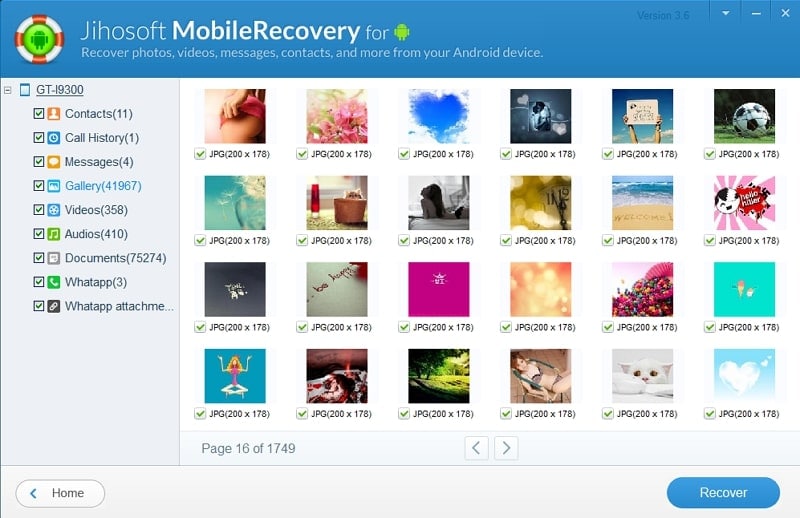Return to the Home screen
The image size is (800, 518).
[x=60, y=493]
